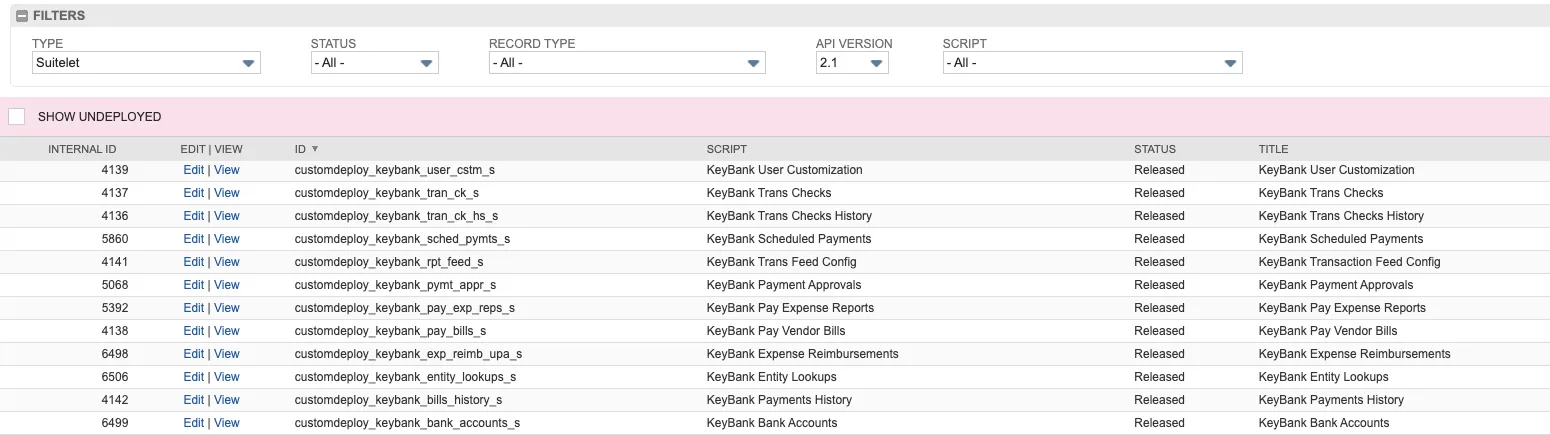Select ID customdeploy_keybank_bank_accounts_s

pyautogui.click(x=407, y=423)
